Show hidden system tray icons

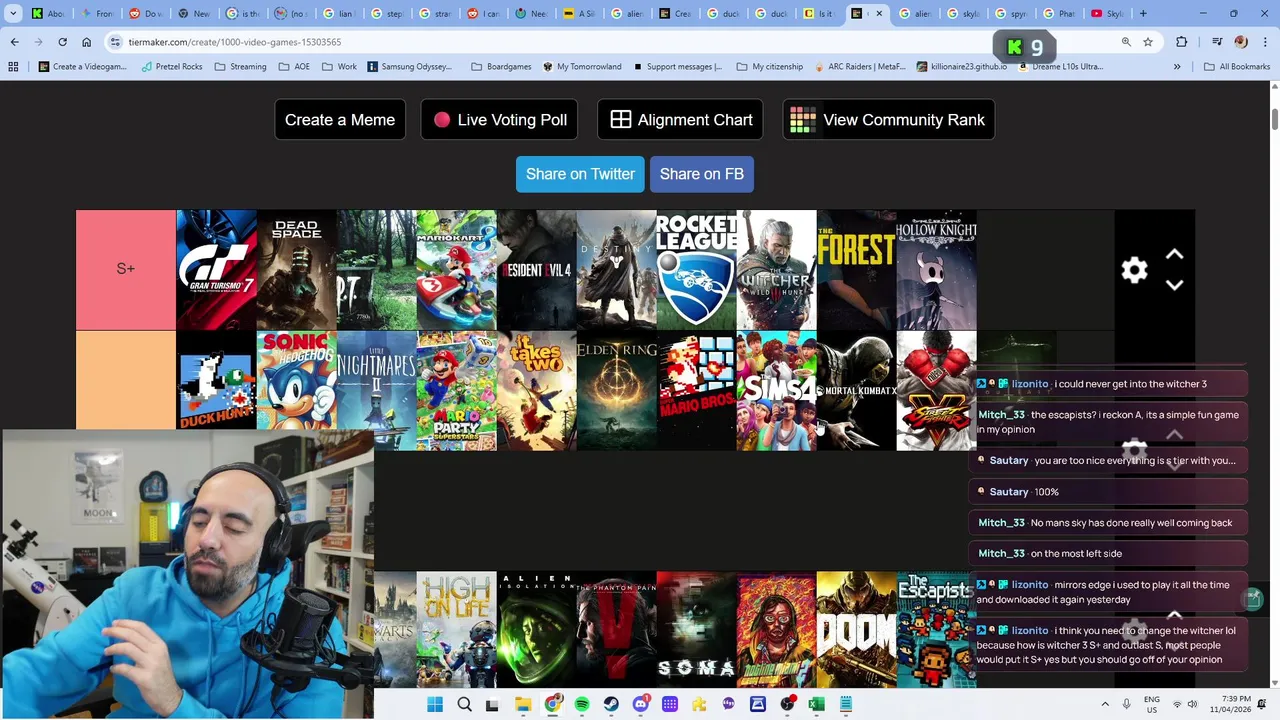[1105, 705]
